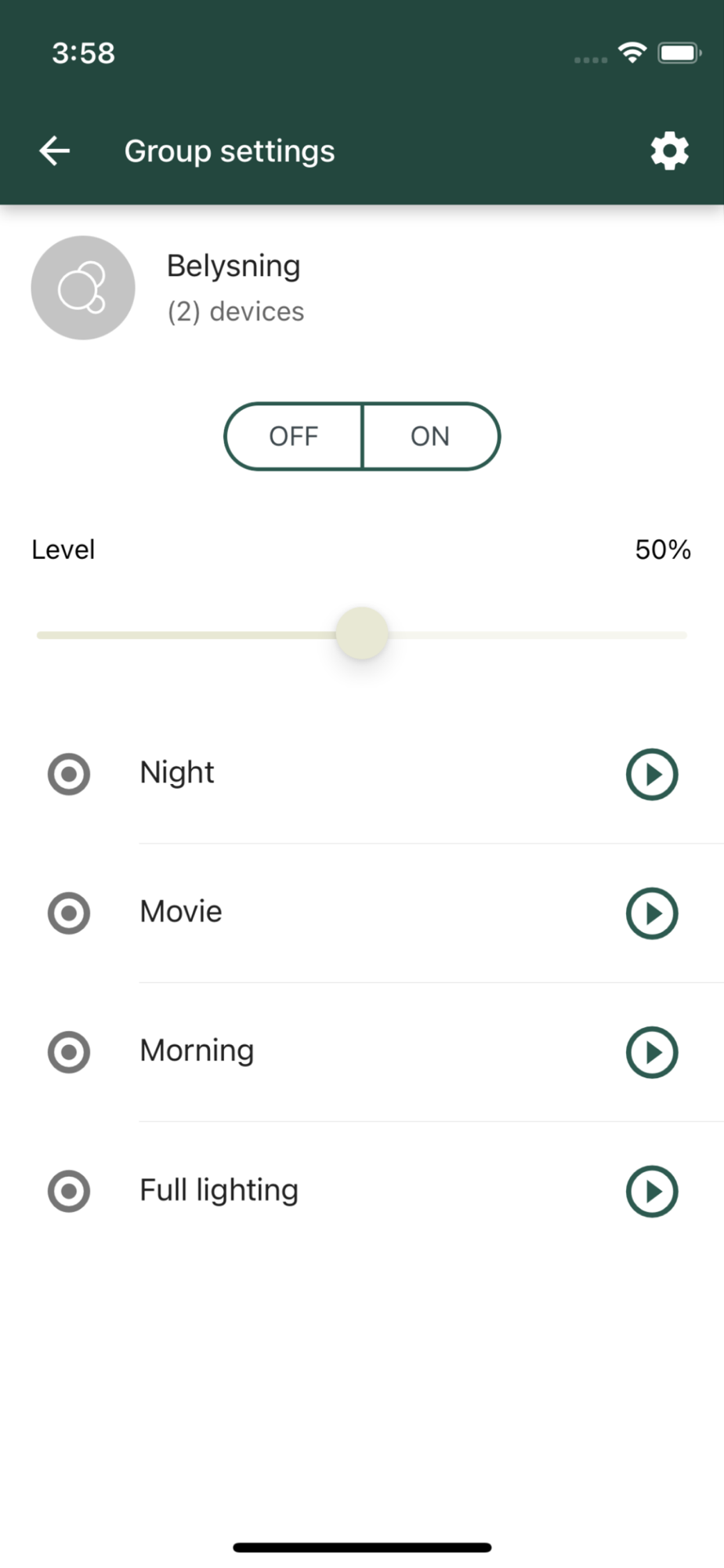This screenshot has width=724, height=1568.
Task: Play the Movie scene
Action: [652, 913]
